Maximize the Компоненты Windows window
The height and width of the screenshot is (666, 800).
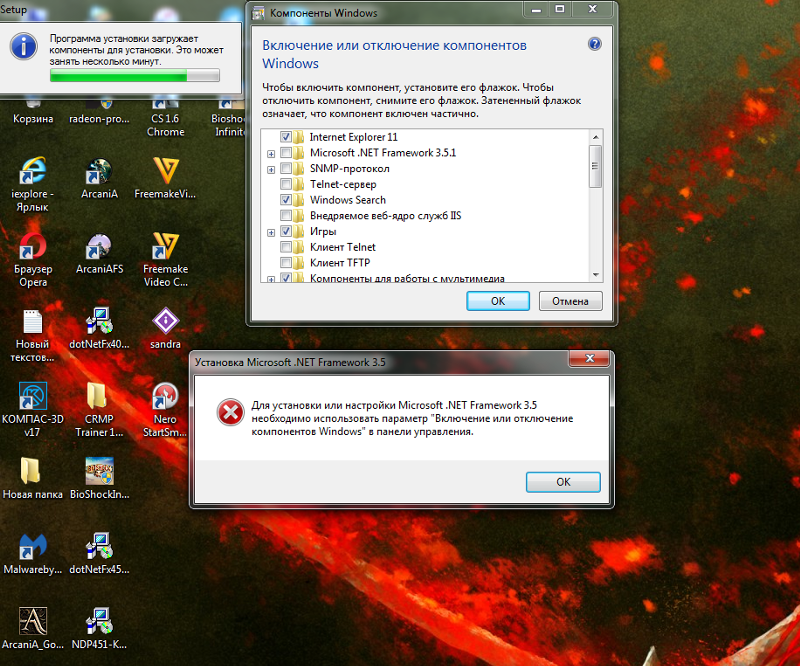[560, 9]
